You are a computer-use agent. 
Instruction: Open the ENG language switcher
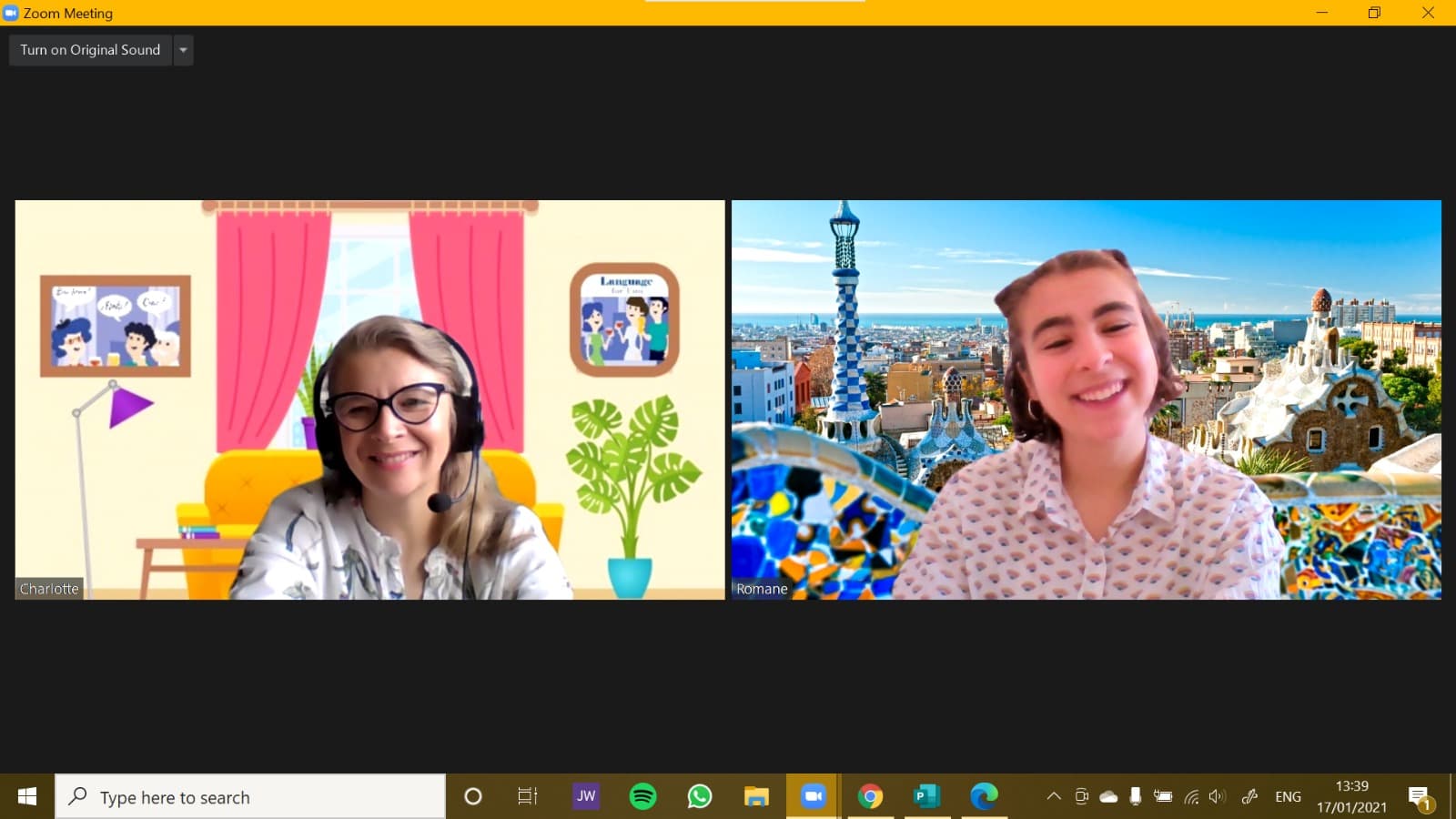point(1288,796)
